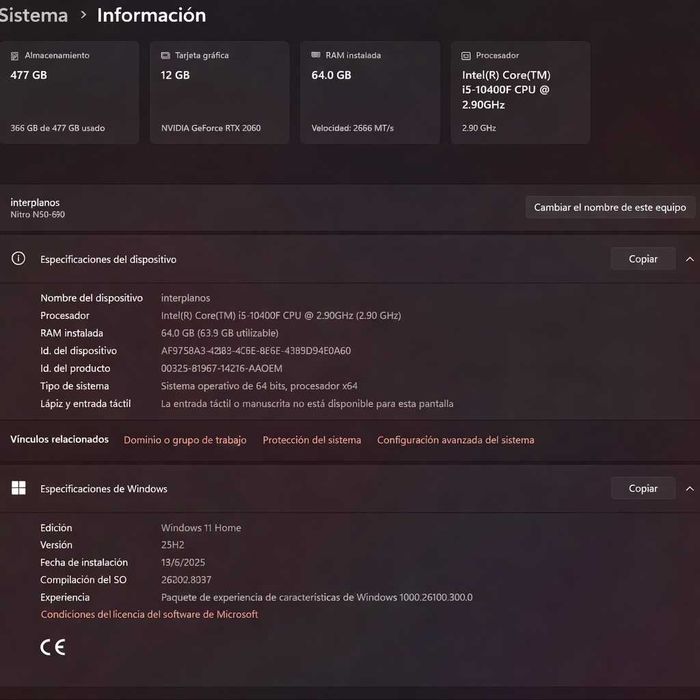Open the Tarjeta gráfica 12 GB card
This screenshot has height=700, width=700.
click(x=220, y=92)
